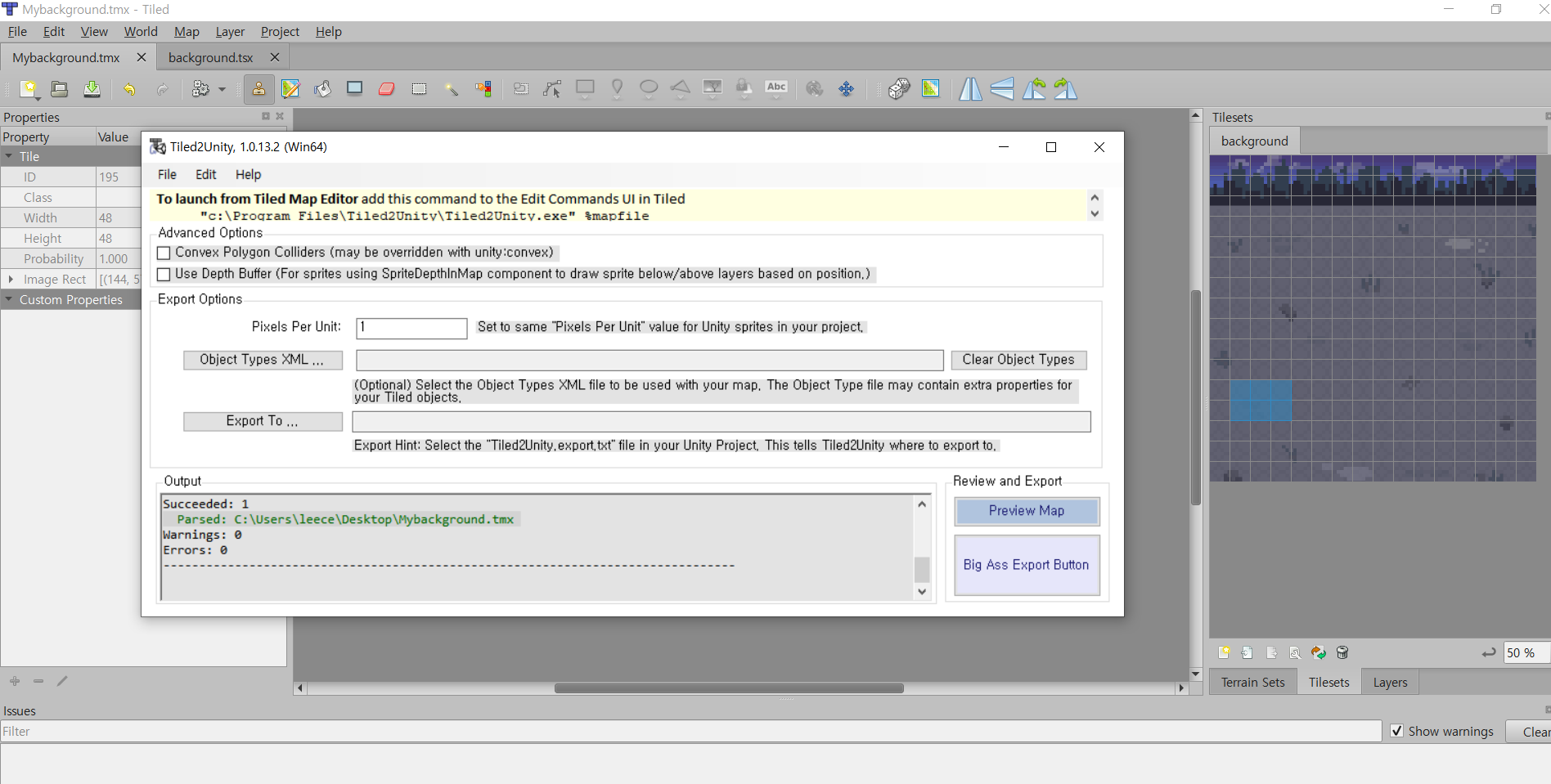Click the Undo arrow icon
The image size is (1551, 784).
click(129, 89)
